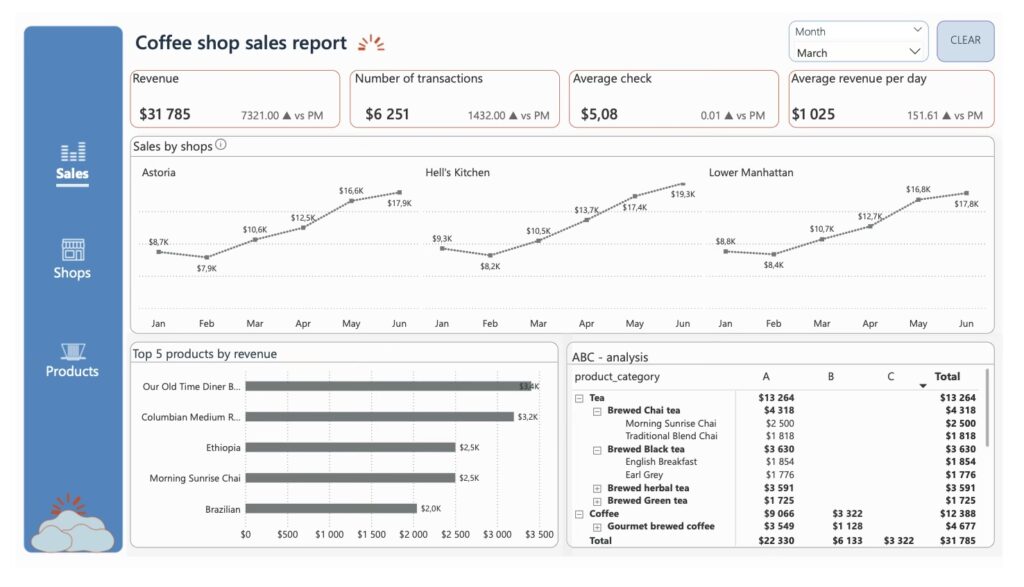
Task: Click Astoria's $17,9K June data point
Action: (400, 193)
